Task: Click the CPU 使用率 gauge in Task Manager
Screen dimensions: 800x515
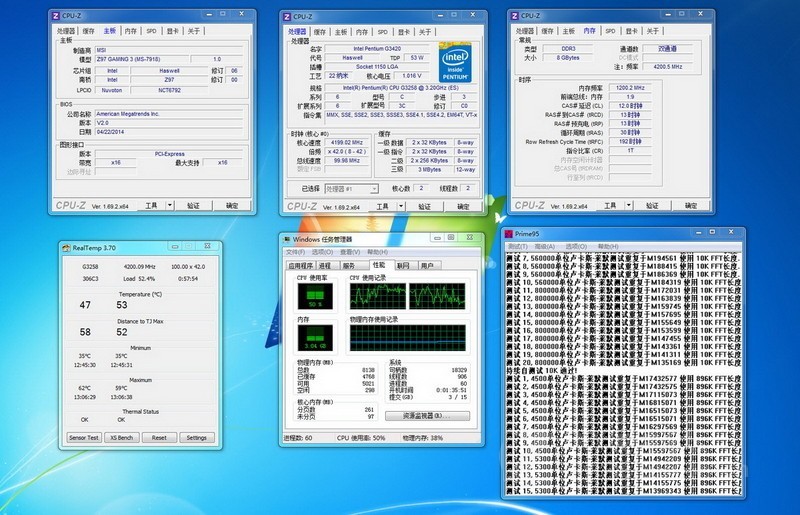Action: 315,296
